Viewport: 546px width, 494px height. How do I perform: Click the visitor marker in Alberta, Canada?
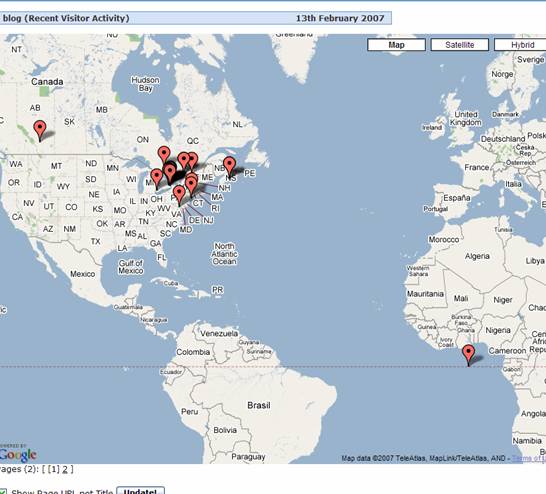40,130
